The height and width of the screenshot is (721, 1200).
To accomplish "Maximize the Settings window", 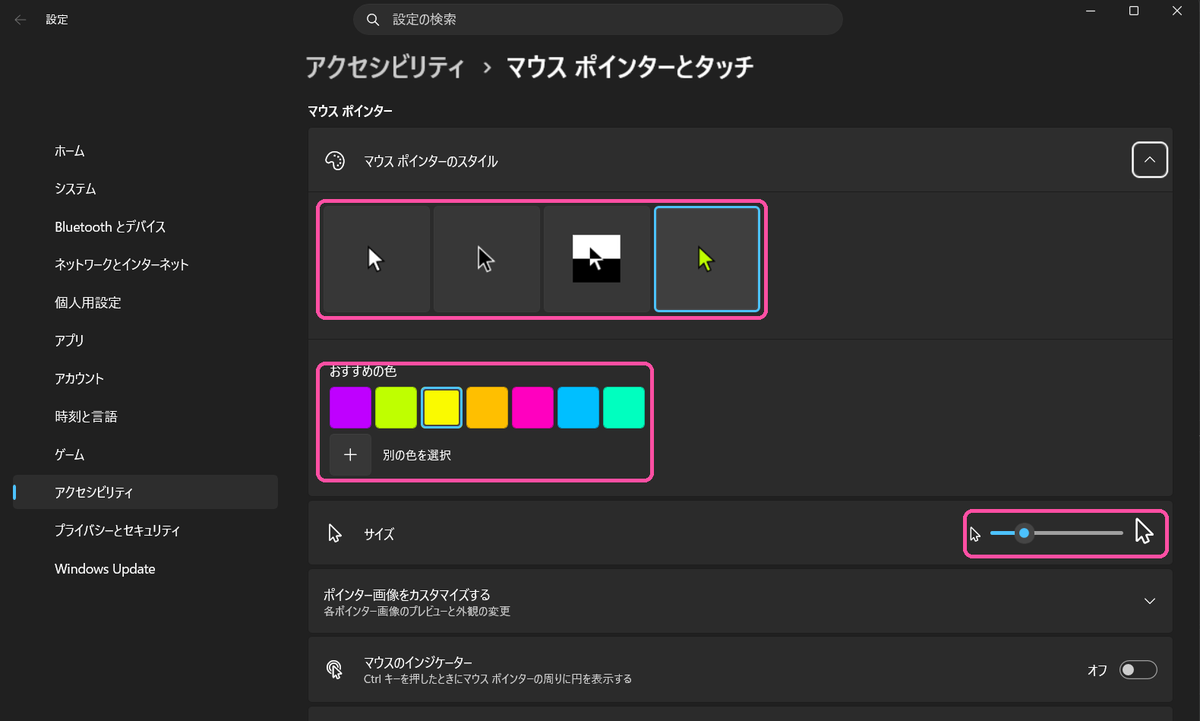I will click(1134, 10).
